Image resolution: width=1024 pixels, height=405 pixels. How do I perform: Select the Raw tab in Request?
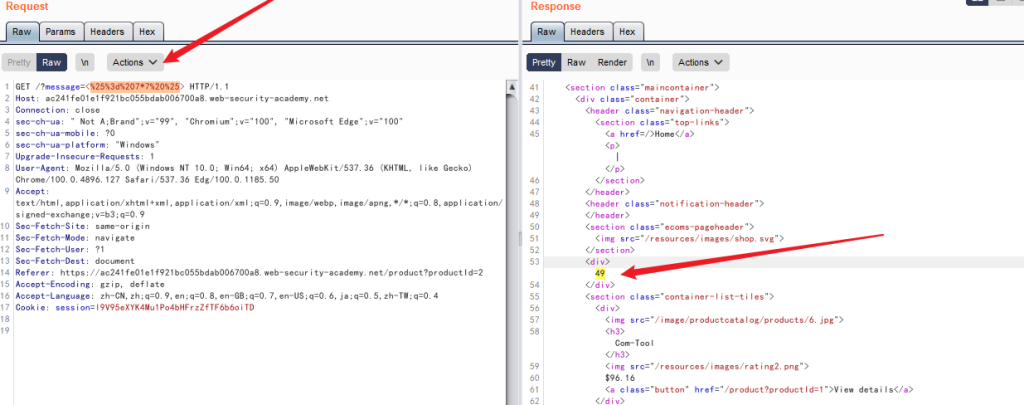coord(21,31)
